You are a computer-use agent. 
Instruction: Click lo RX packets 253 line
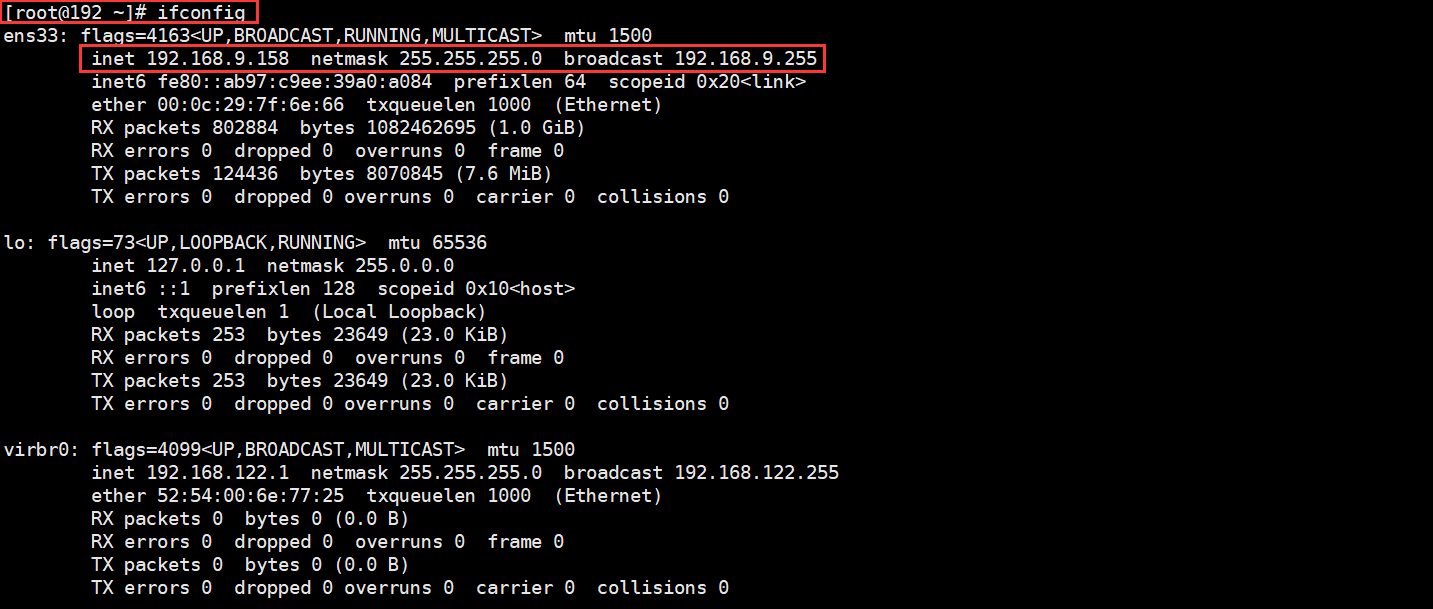[x=299, y=335]
